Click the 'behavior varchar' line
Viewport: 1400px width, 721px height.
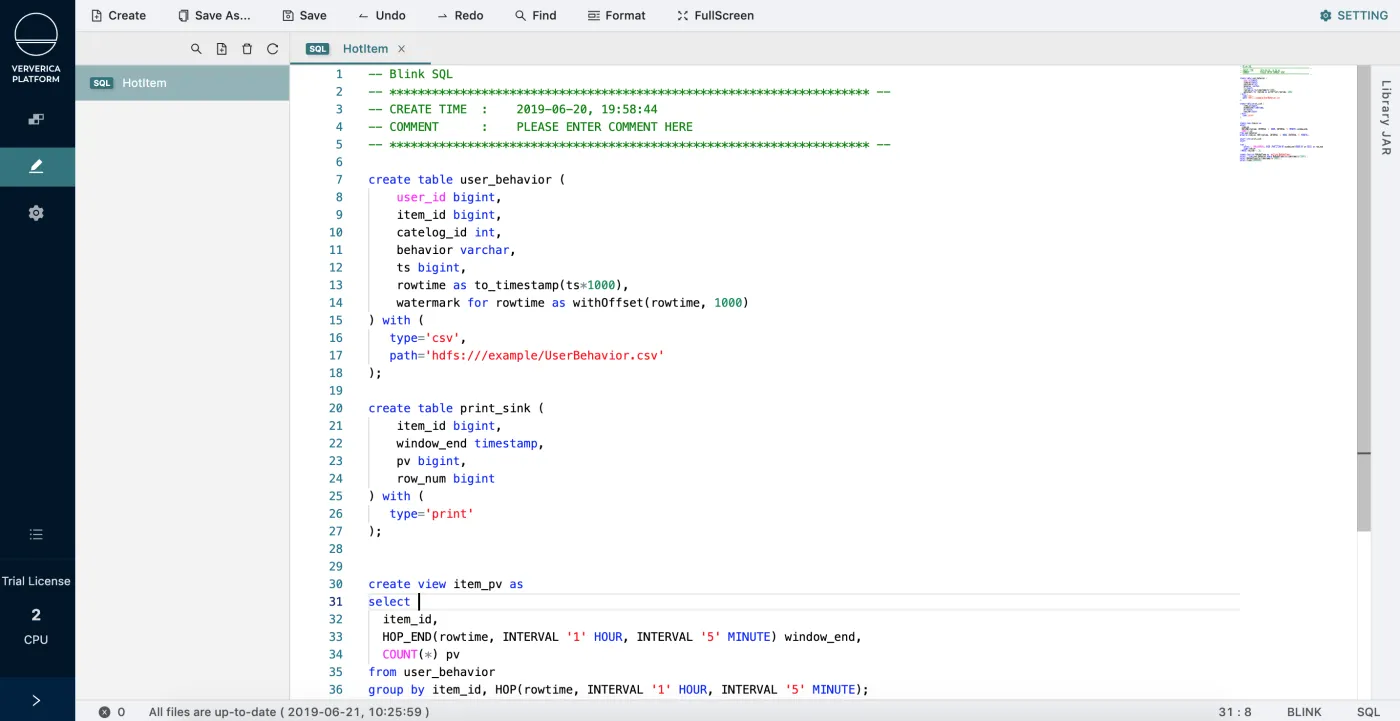(x=456, y=250)
